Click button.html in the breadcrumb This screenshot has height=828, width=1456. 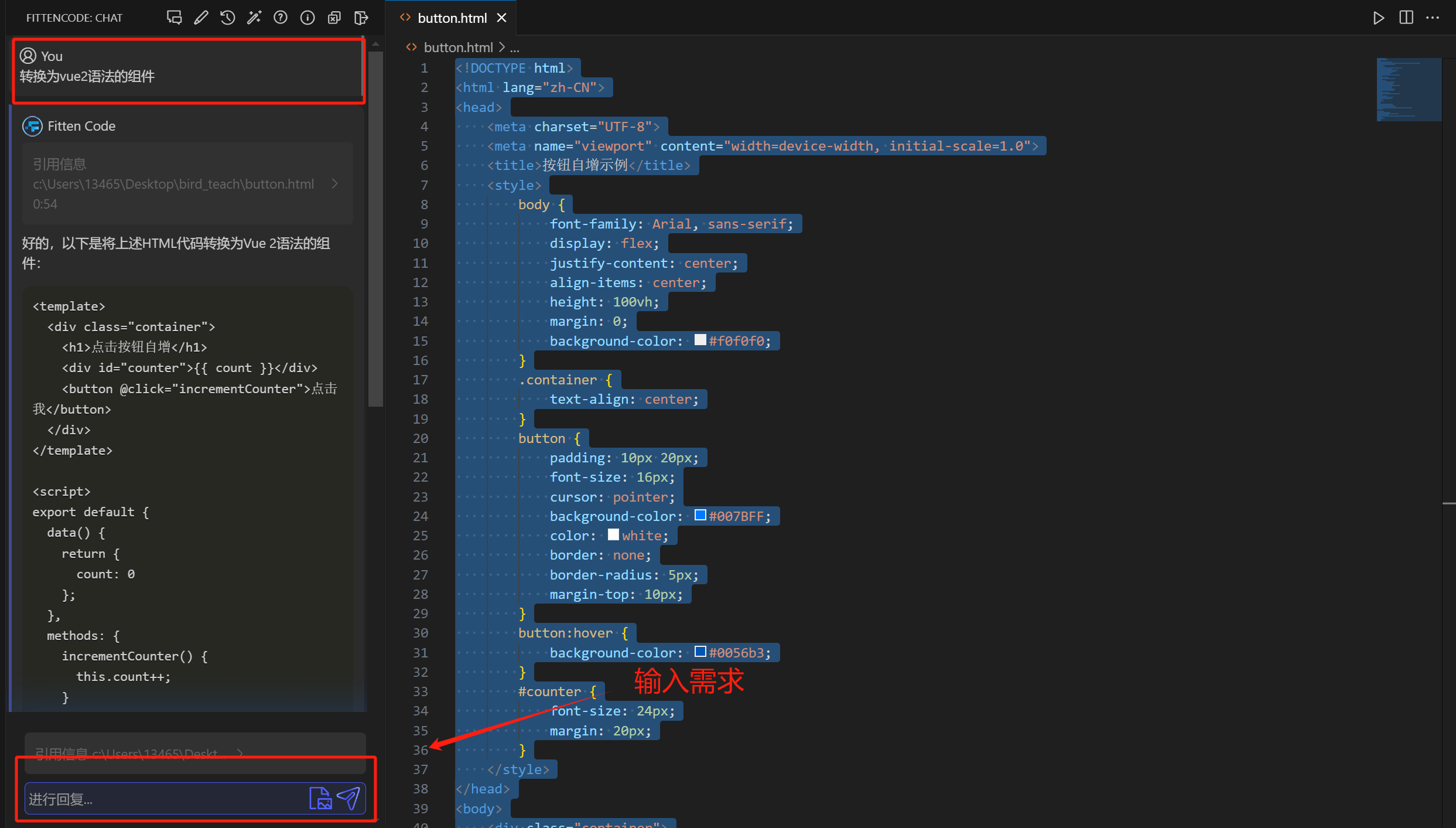458,47
